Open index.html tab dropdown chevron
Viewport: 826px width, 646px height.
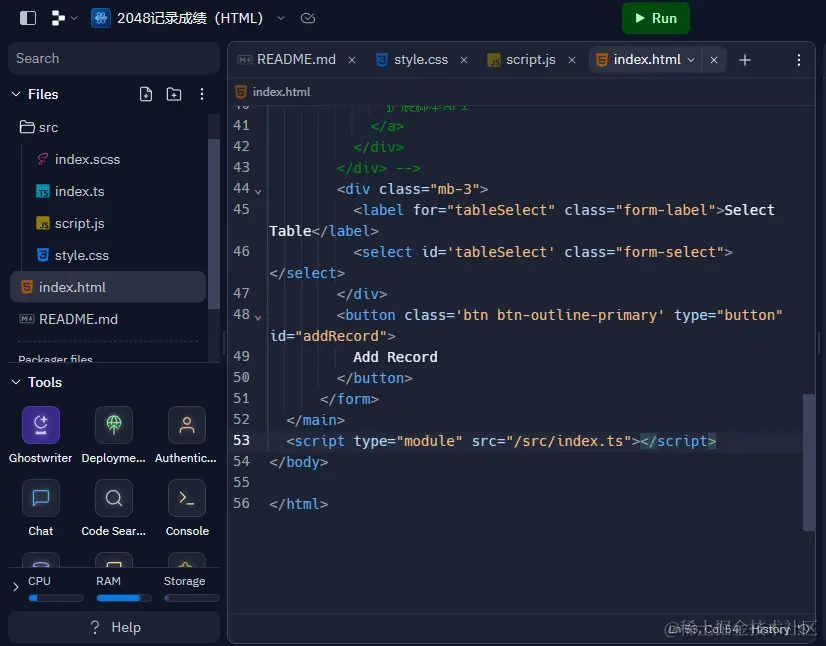coord(691,60)
